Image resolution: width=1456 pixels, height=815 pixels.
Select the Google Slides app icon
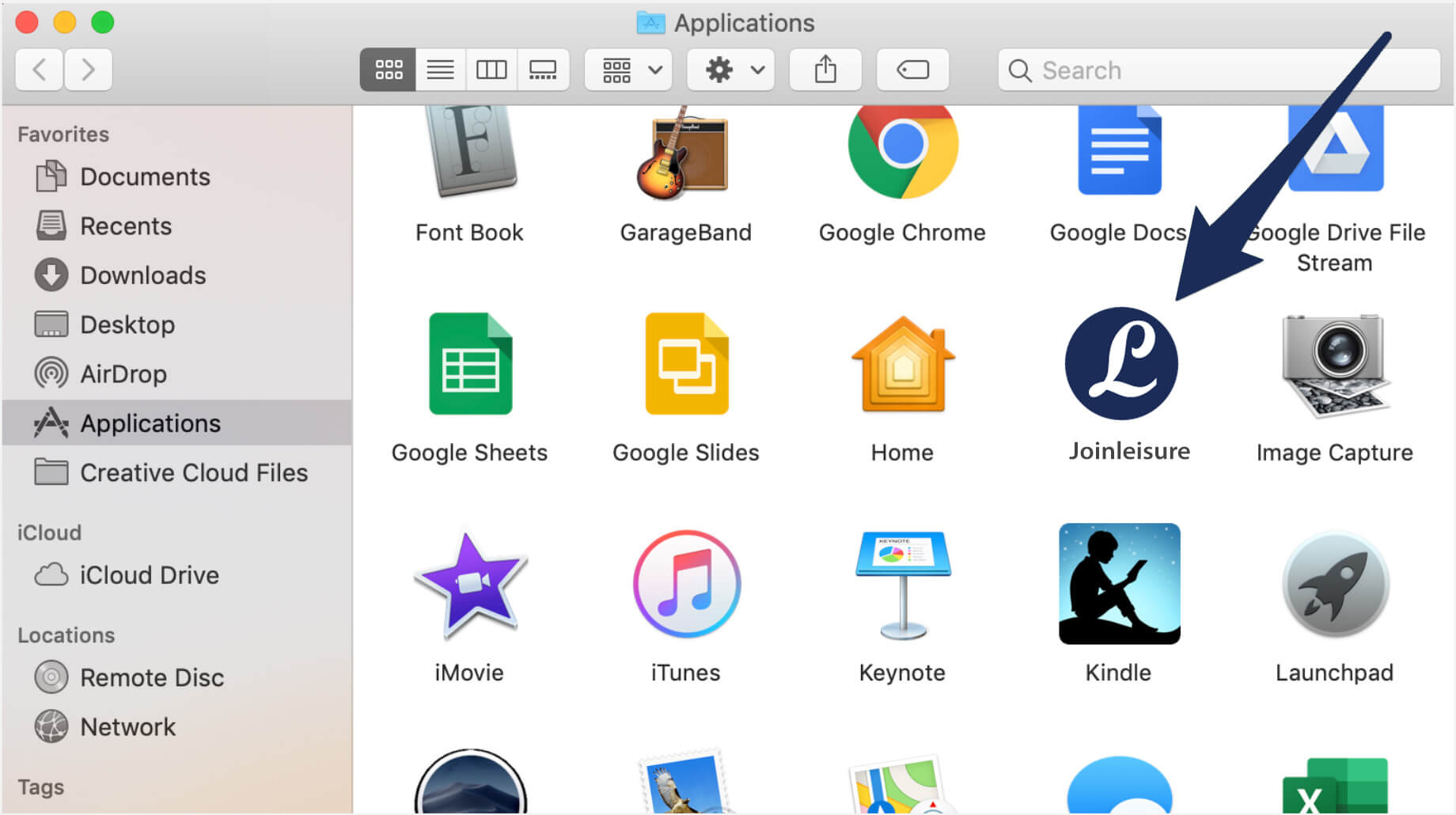(x=686, y=363)
